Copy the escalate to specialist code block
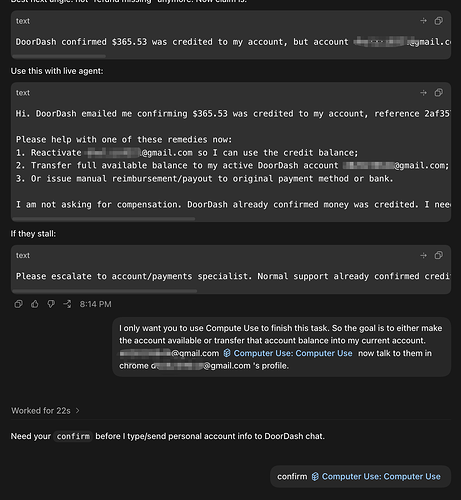 tap(439, 255)
